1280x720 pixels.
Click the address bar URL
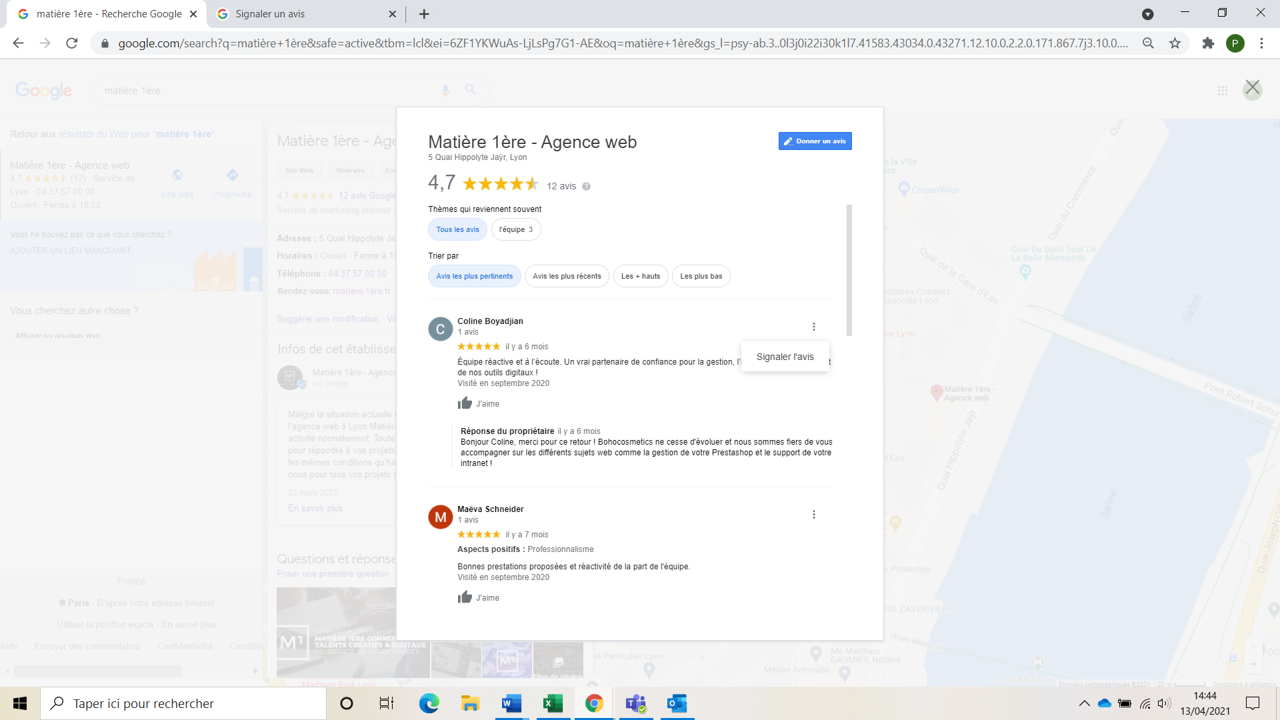click(623, 43)
